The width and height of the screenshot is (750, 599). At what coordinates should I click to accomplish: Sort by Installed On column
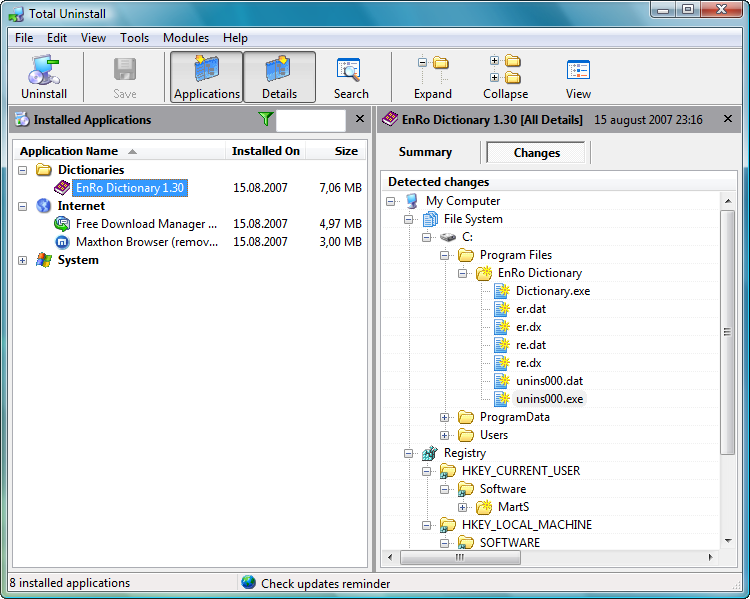click(266, 151)
